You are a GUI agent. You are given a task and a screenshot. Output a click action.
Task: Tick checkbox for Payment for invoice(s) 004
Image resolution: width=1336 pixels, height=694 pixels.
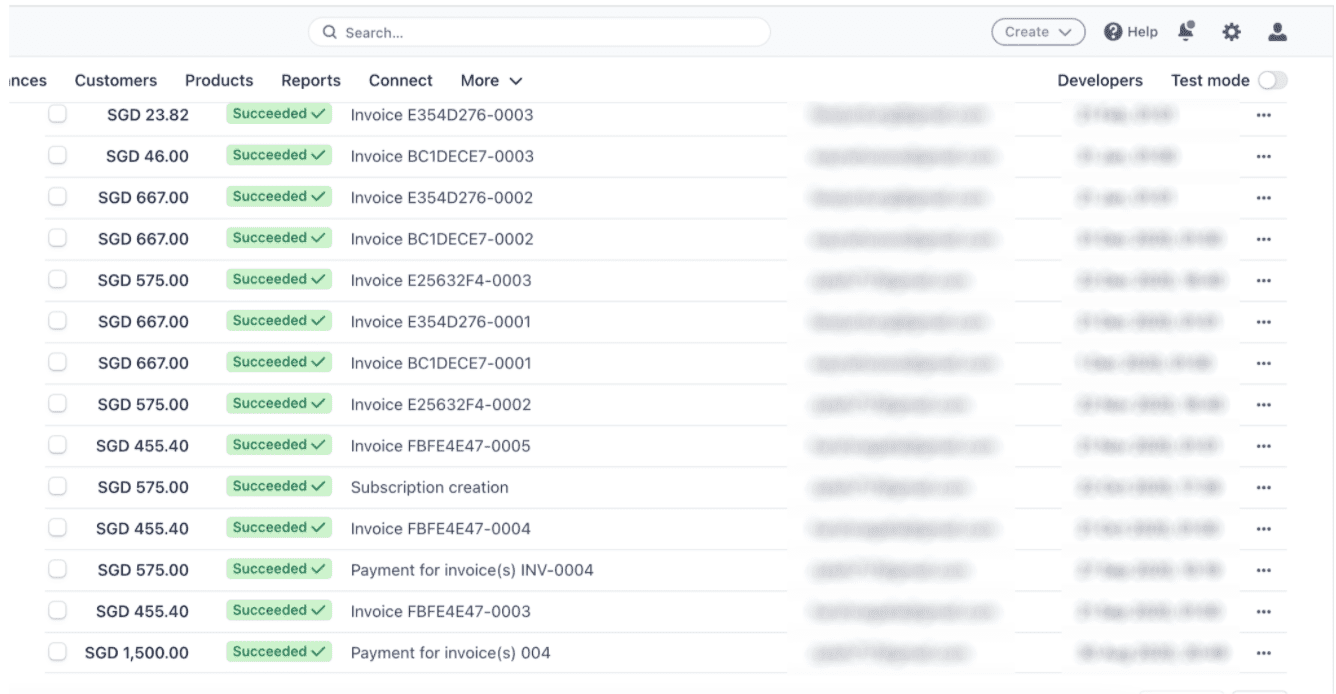coord(57,653)
